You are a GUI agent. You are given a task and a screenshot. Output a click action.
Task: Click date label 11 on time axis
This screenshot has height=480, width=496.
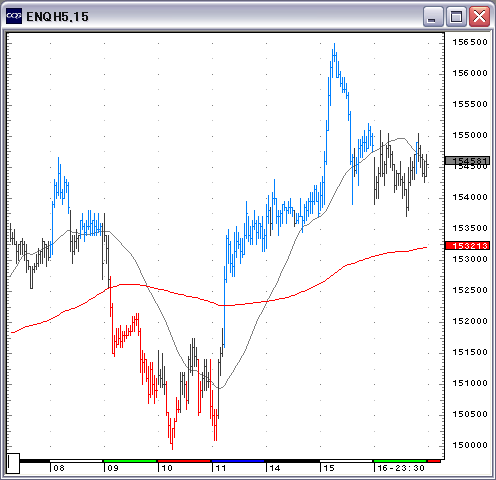click(x=221, y=468)
